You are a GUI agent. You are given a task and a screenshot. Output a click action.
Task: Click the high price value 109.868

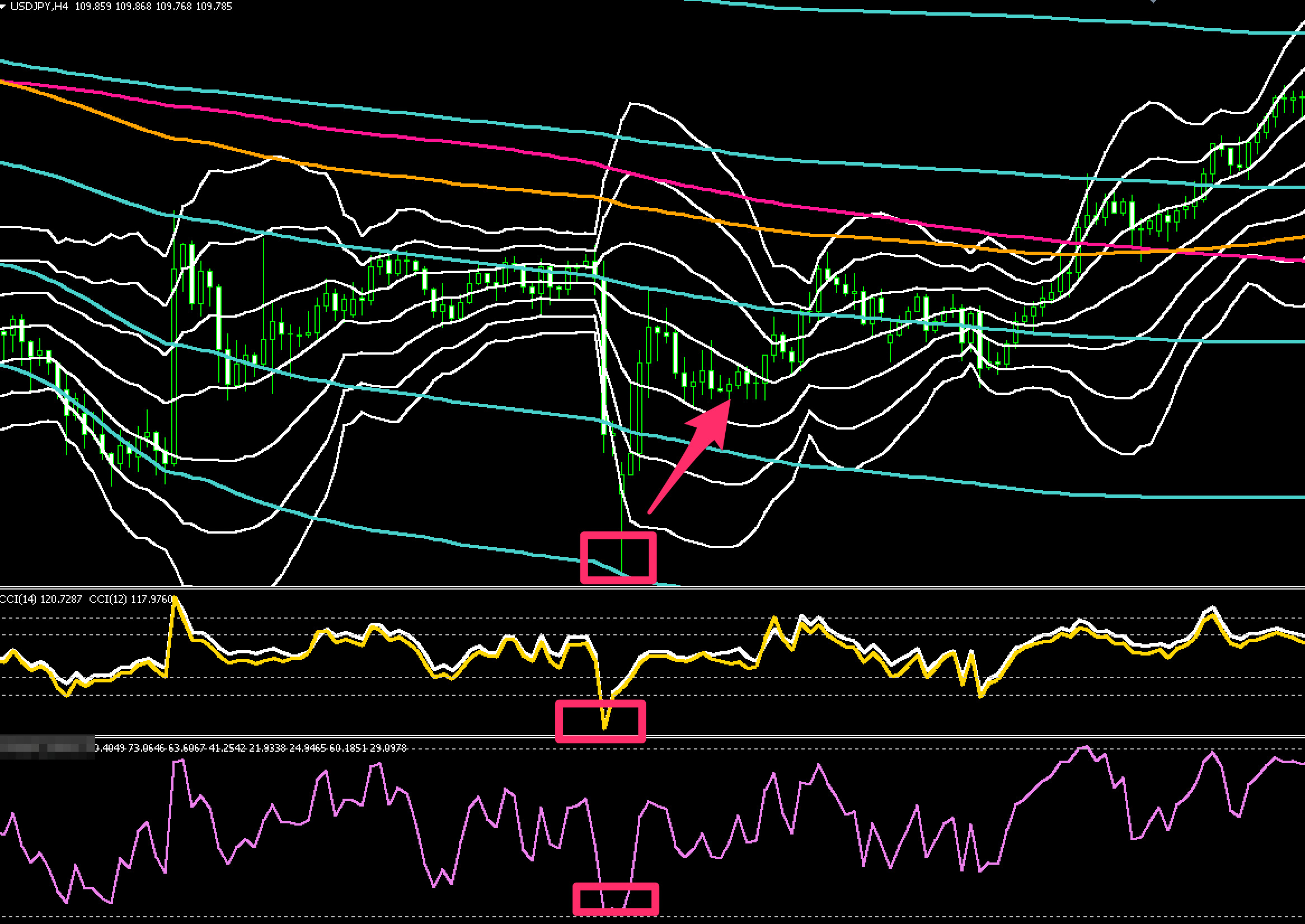tap(134, 7)
